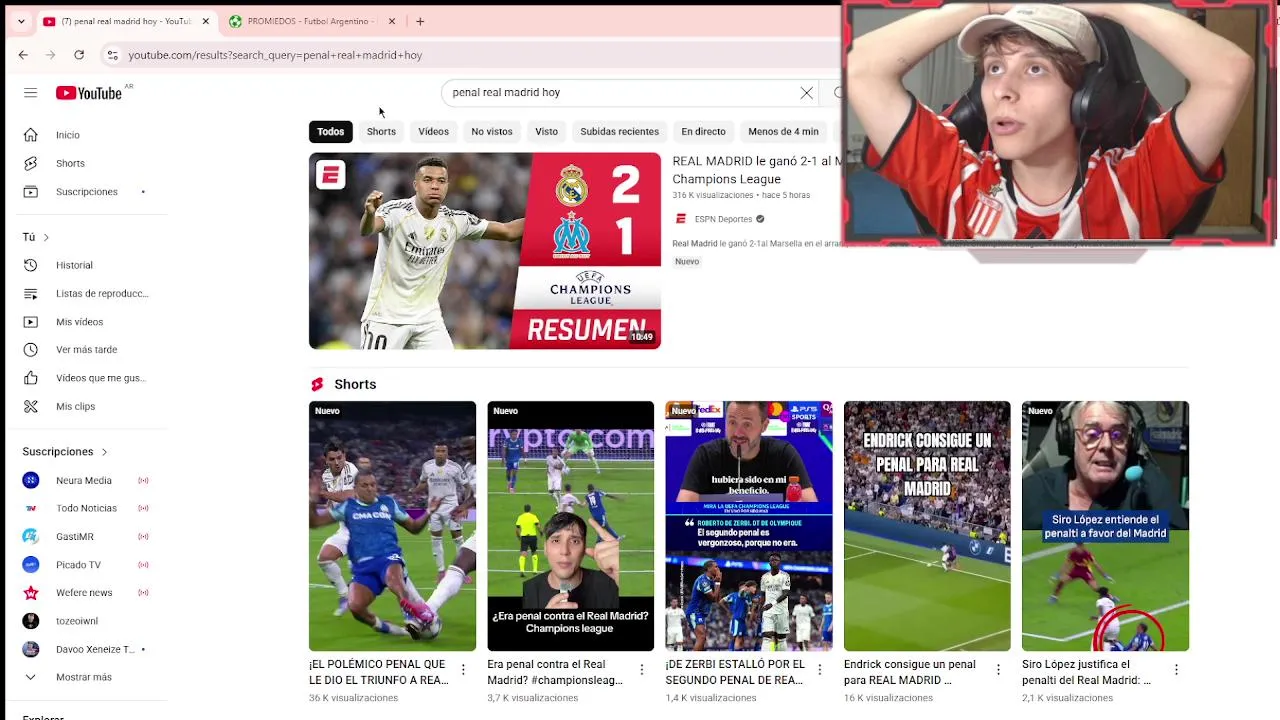
Task: Open the tab search dropdown arrow
Action: (21, 21)
